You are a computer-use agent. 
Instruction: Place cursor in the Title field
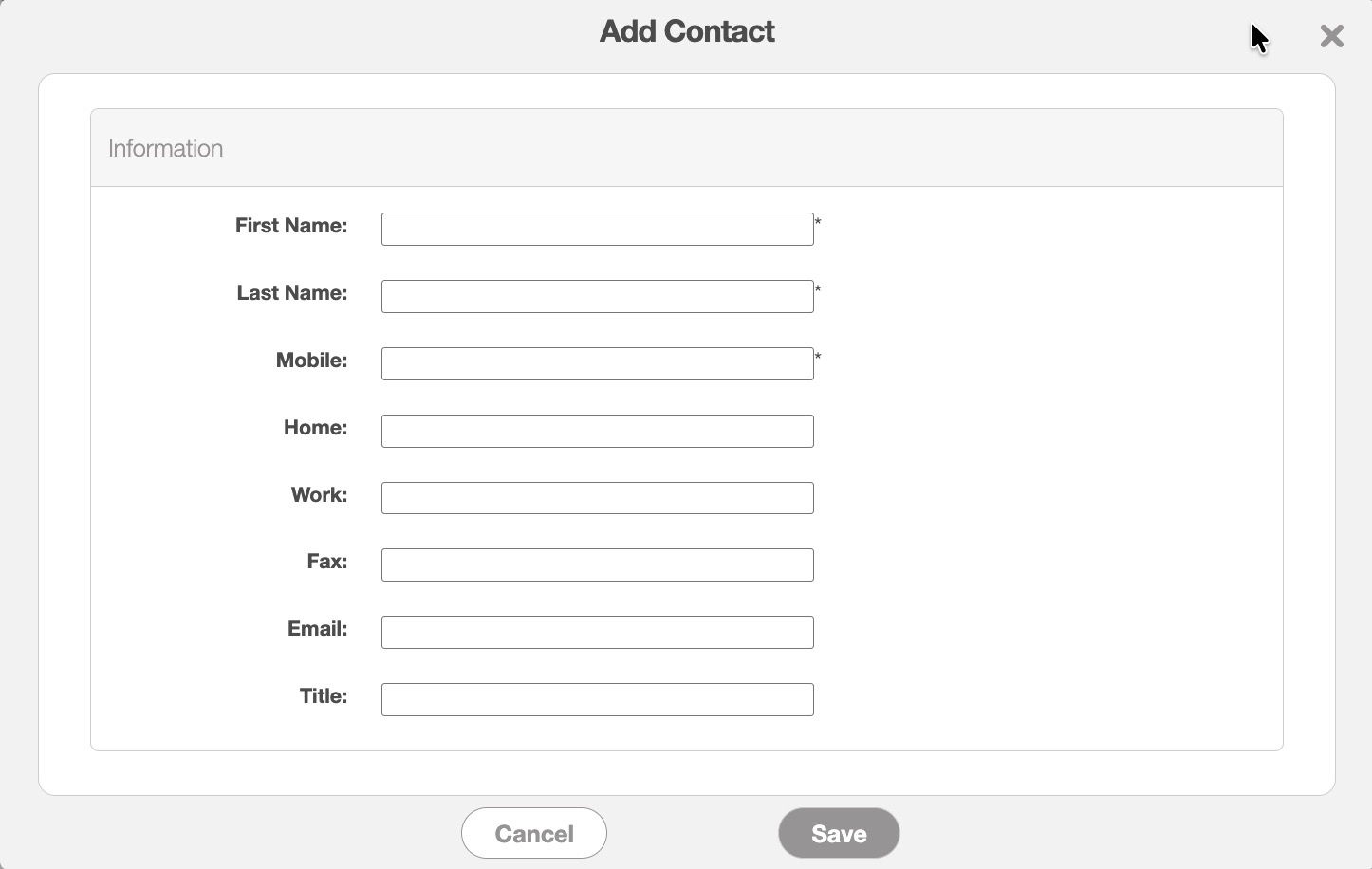pos(597,699)
